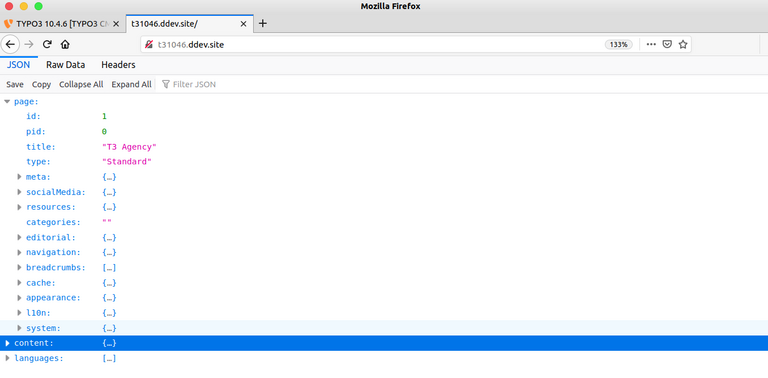Click the macOS yellow minimize window button
The width and height of the screenshot is (768, 378).
coord(24,6)
